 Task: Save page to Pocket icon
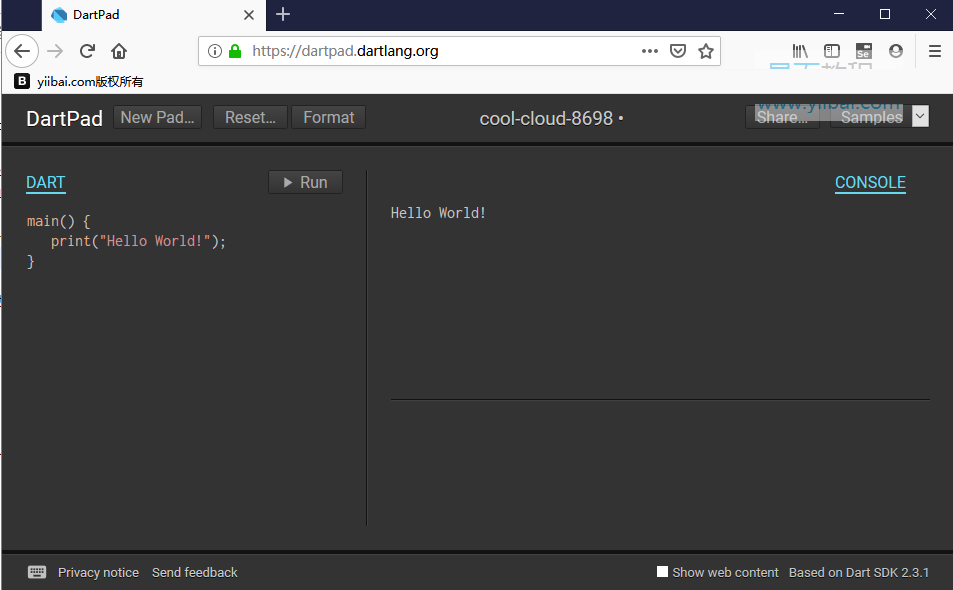click(678, 51)
